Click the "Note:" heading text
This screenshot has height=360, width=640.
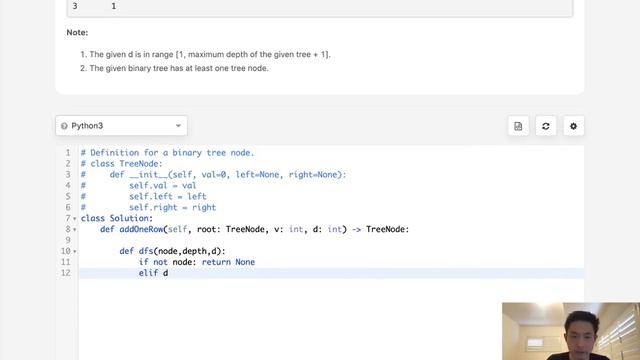click(x=77, y=33)
